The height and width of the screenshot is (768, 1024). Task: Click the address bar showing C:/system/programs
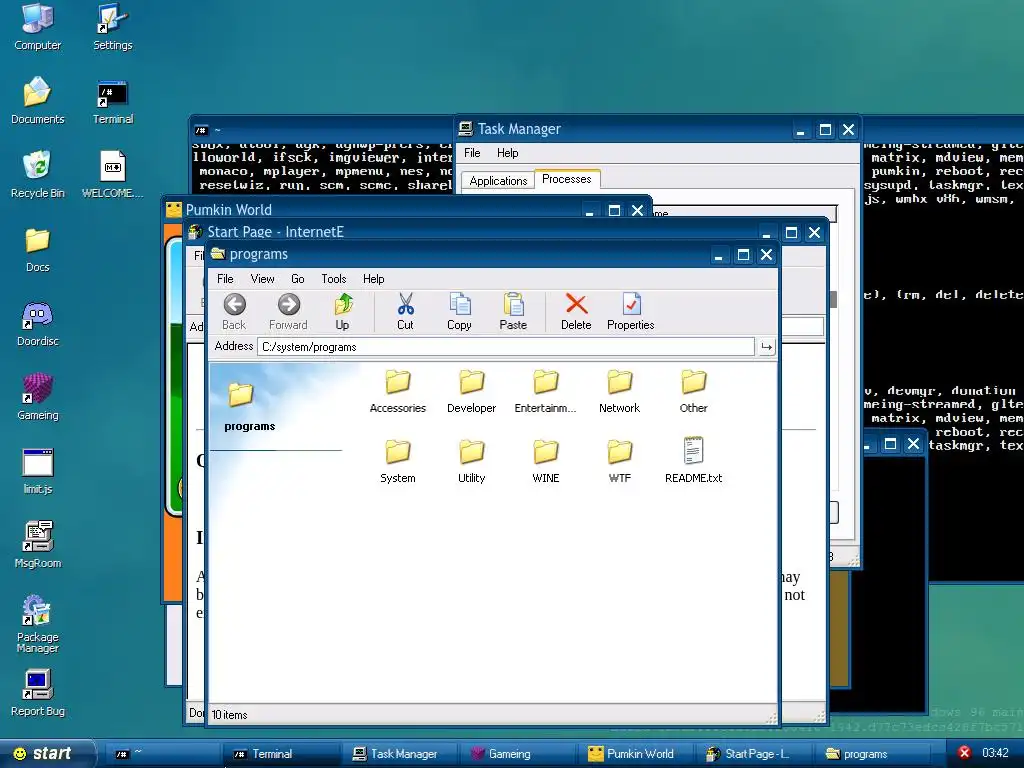pos(506,347)
